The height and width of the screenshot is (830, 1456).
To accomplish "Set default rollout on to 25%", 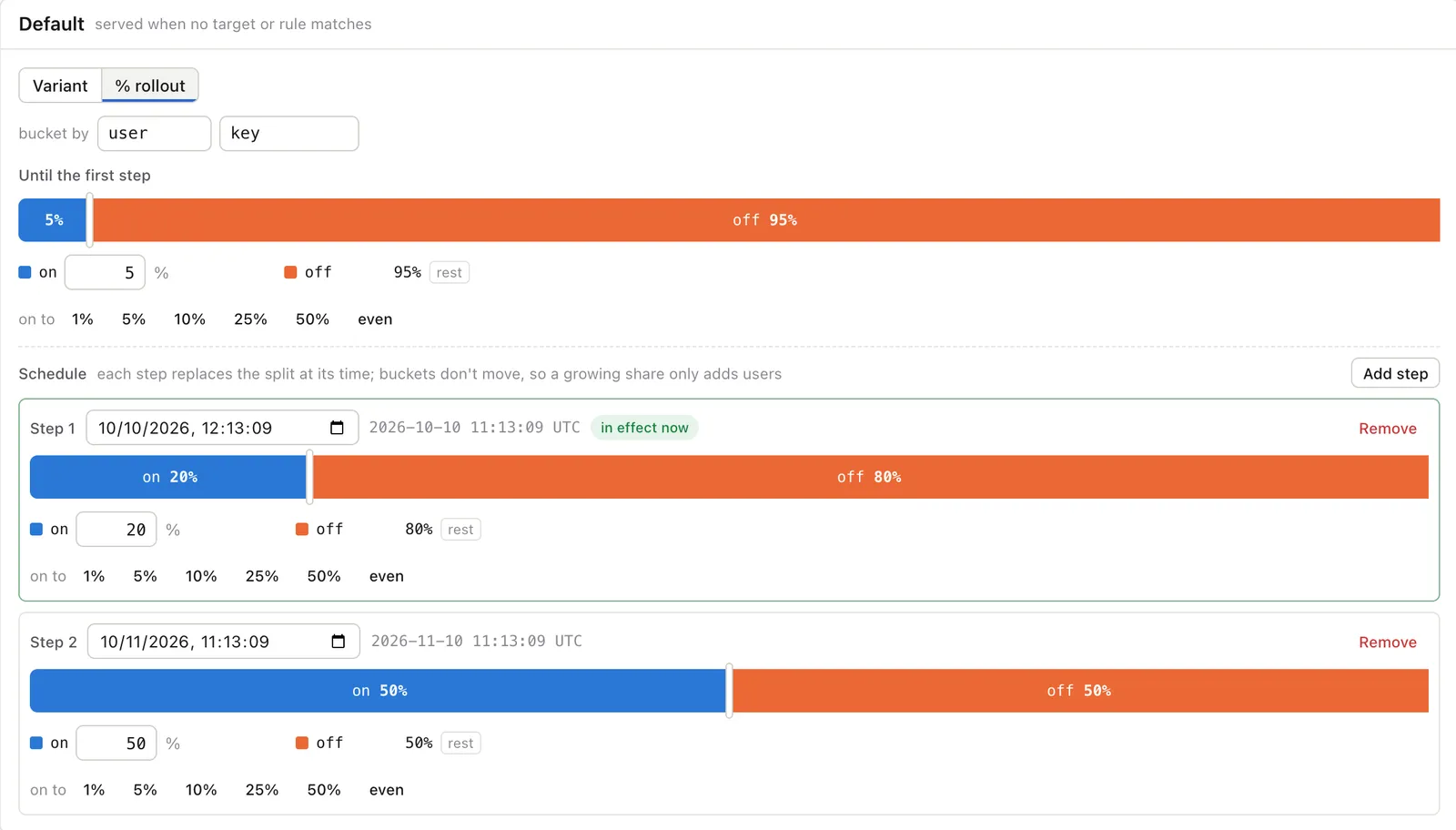I will click(x=250, y=319).
